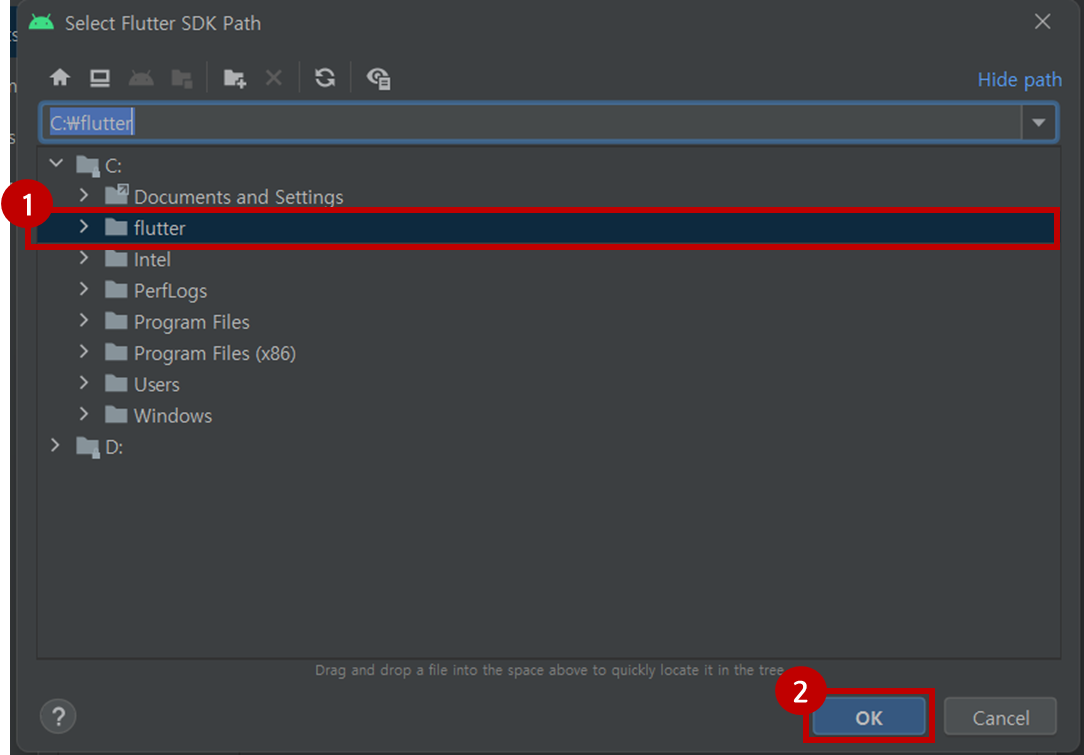This screenshot has width=1084, height=755.
Task: Expand the Users folder
Action: tap(84, 383)
